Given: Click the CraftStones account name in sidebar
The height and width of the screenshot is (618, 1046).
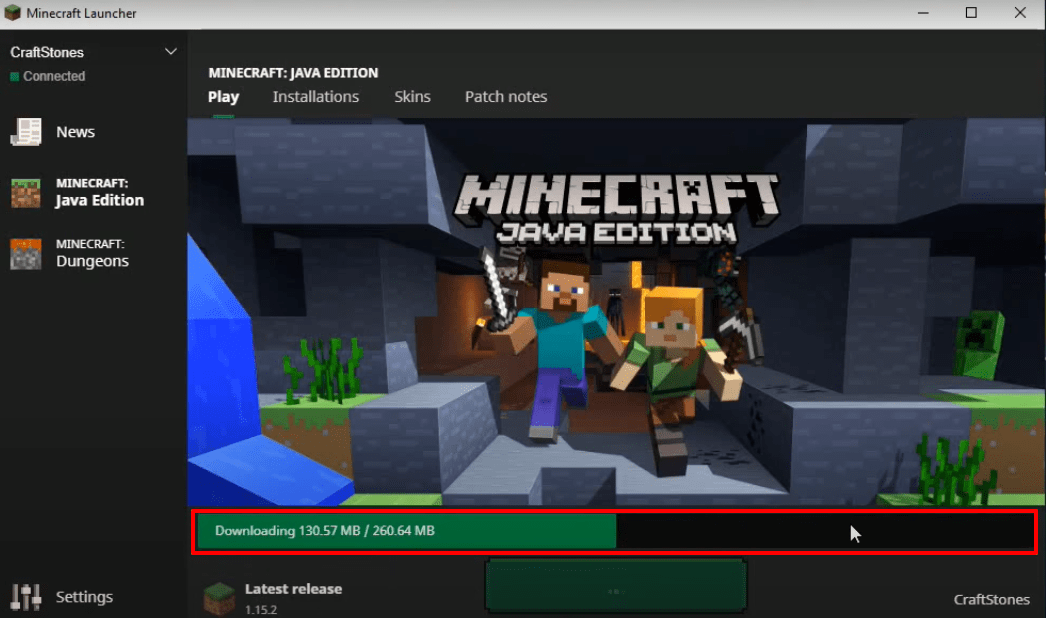Looking at the screenshot, I should 47,52.
